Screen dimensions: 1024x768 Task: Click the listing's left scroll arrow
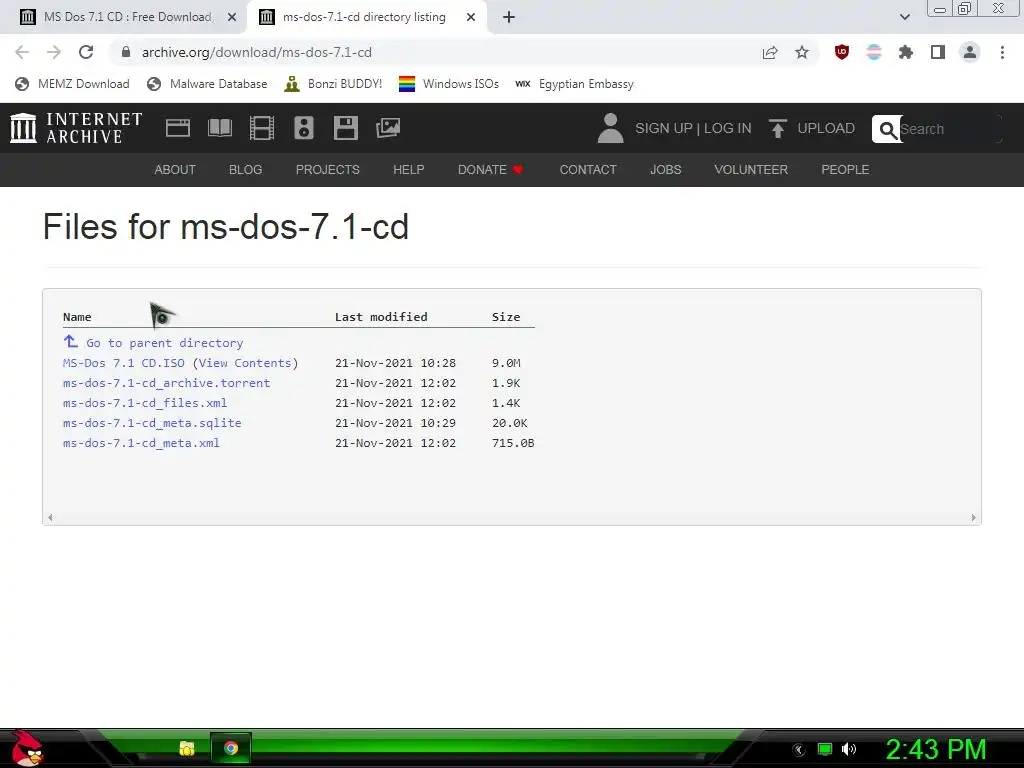click(x=50, y=517)
